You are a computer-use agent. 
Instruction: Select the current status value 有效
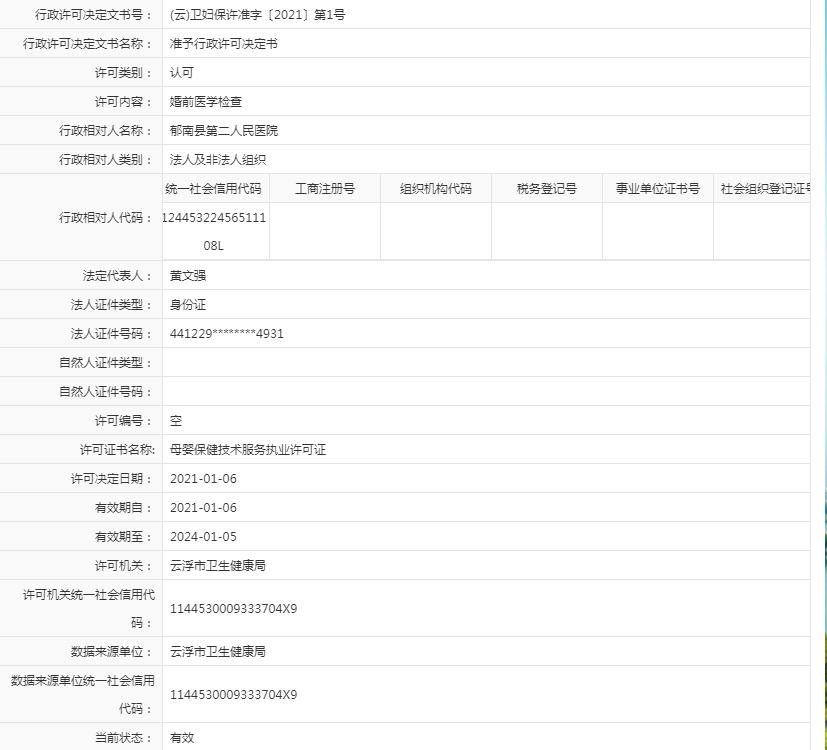click(181, 738)
